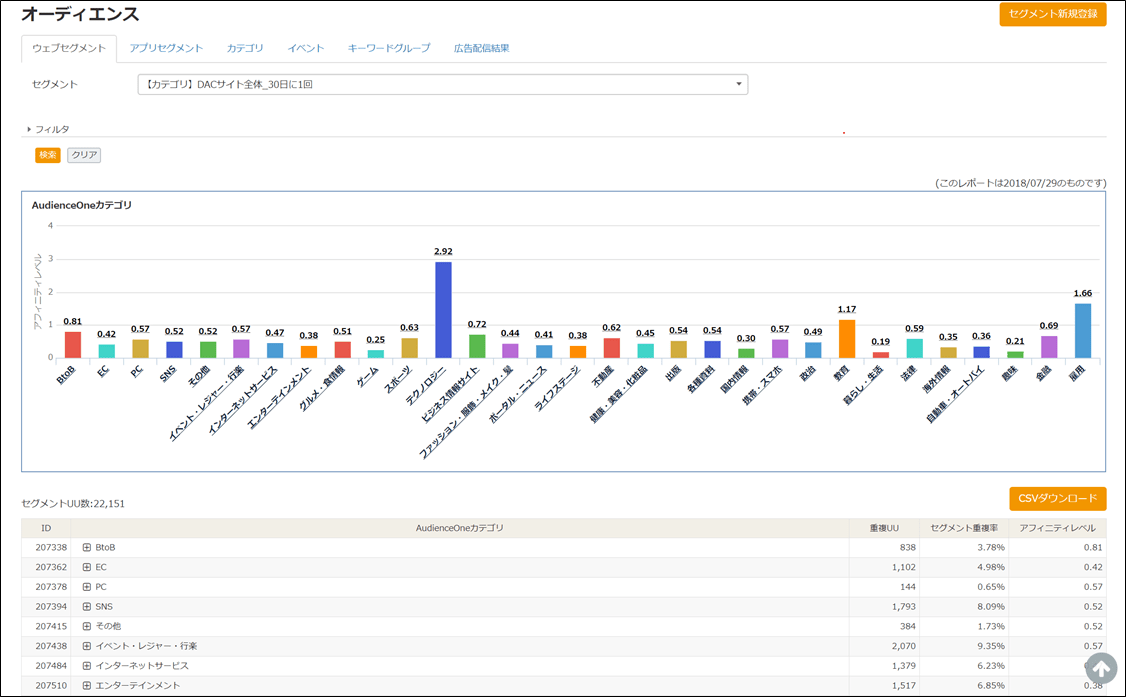Image resolution: width=1126 pixels, height=697 pixels.
Task: Click the セグメント新規登録 button
Action: (x=1052, y=14)
